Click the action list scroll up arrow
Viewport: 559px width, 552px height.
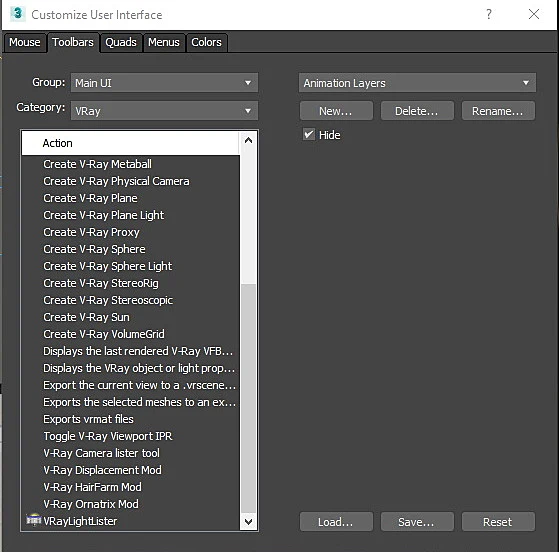[248, 140]
